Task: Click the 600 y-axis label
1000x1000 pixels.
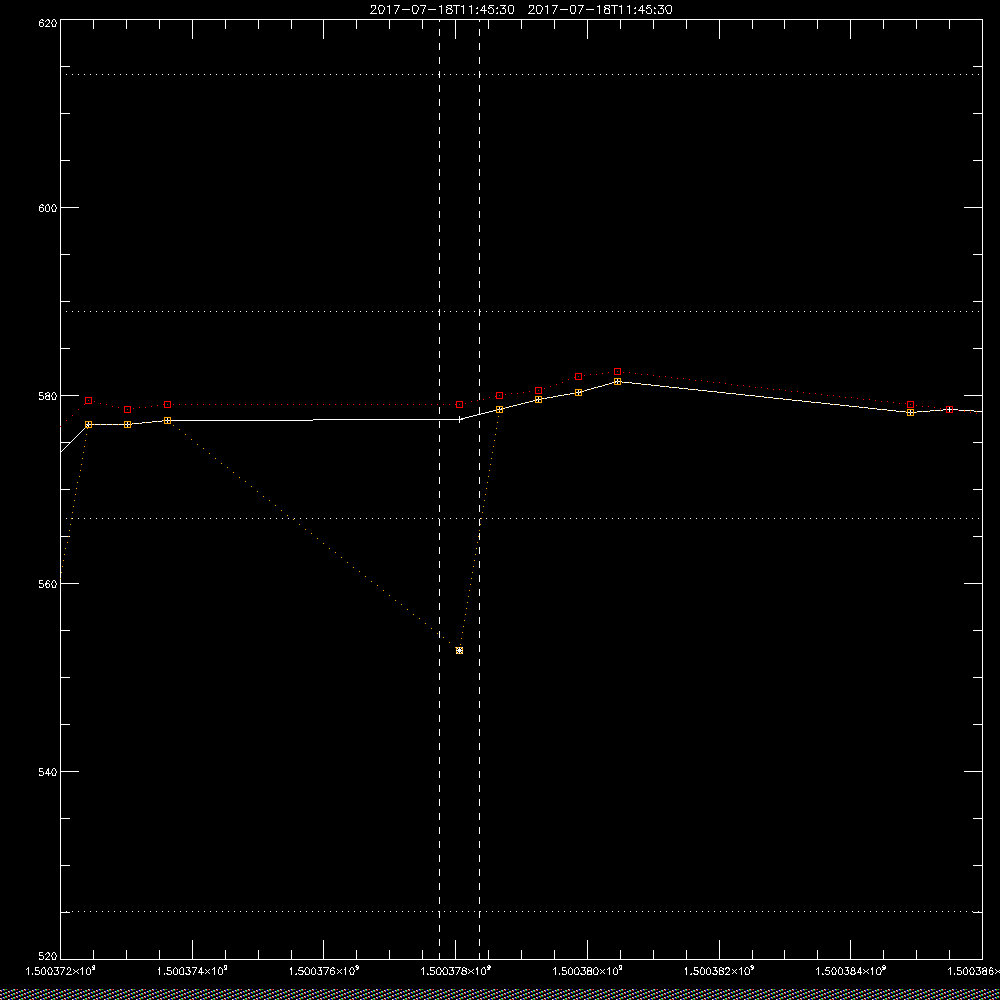Action: click(x=48, y=208)
